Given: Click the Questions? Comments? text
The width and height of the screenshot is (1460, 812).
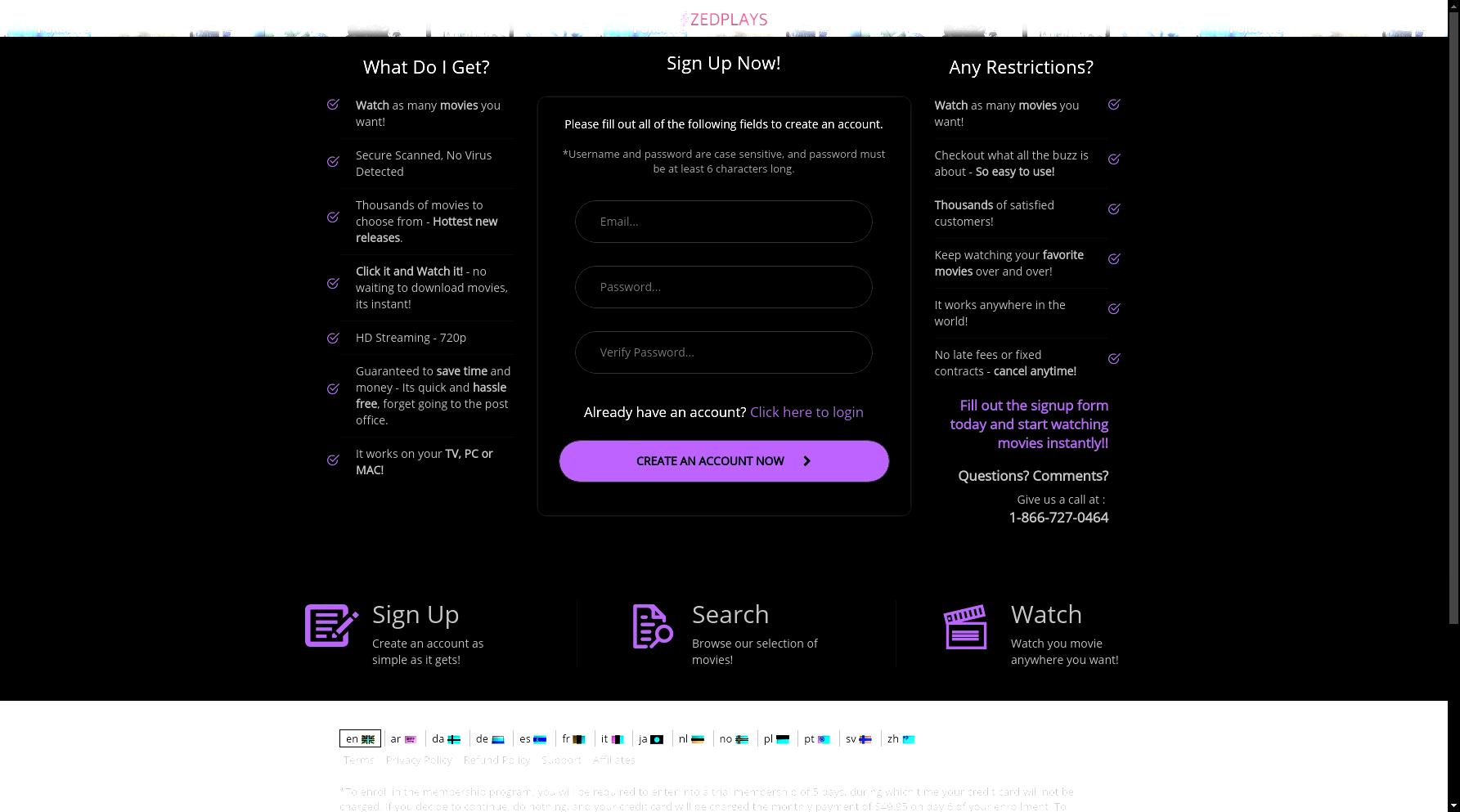Looking at the screenshot, I should click(x=1033, y=476).
